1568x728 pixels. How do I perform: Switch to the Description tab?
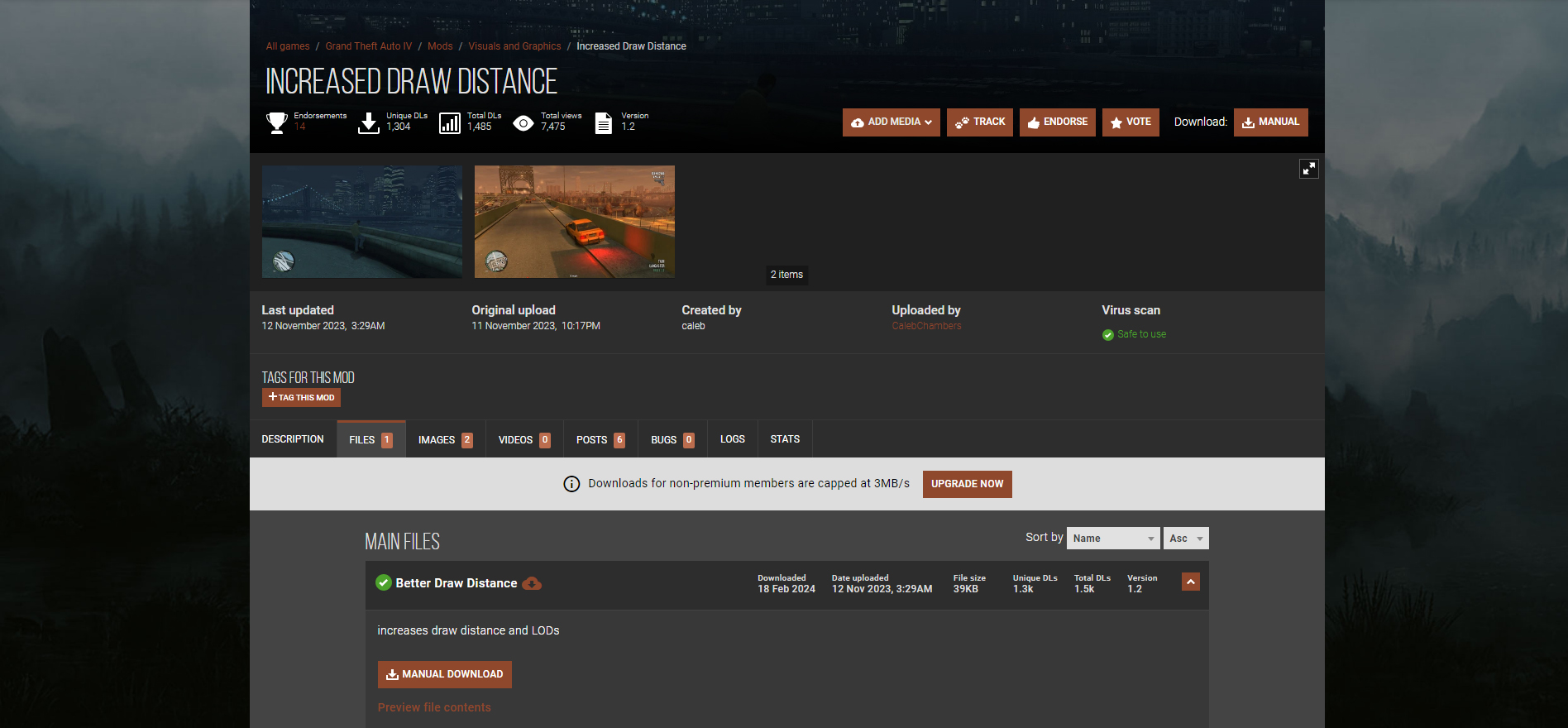[x=293, y=439]
